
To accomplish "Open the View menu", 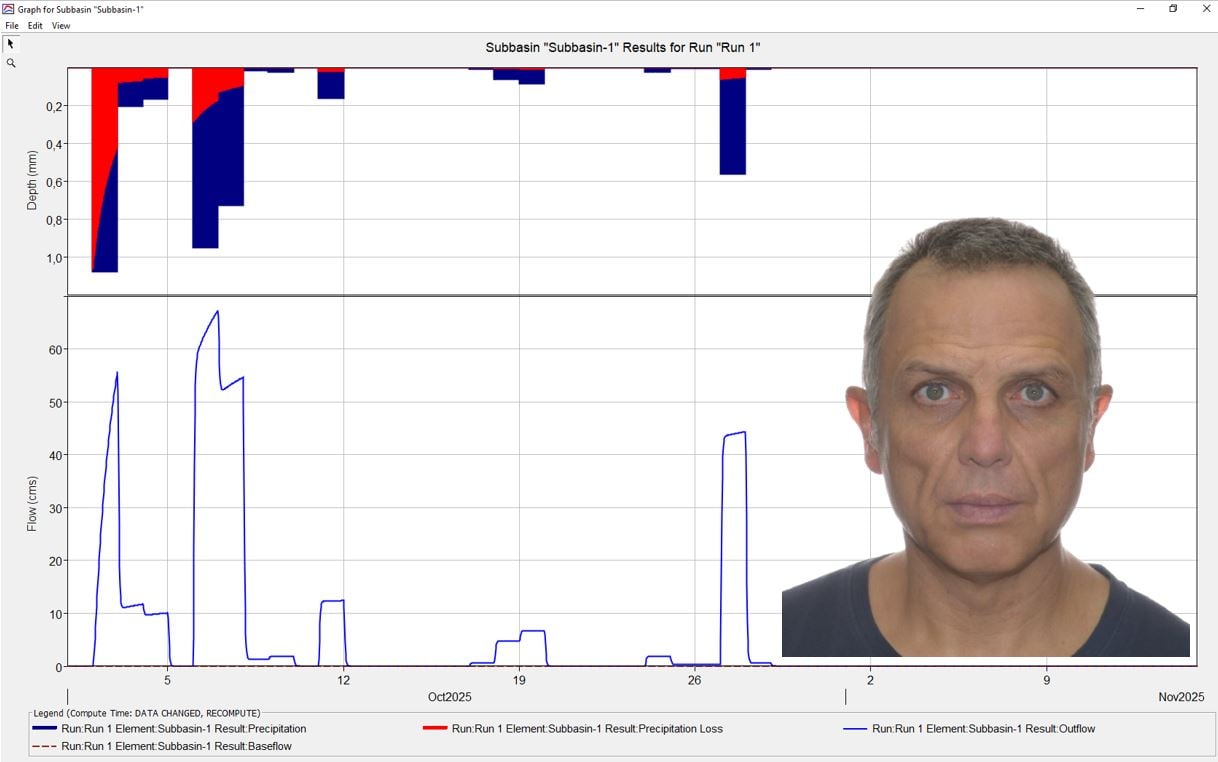I will [61, 26].
